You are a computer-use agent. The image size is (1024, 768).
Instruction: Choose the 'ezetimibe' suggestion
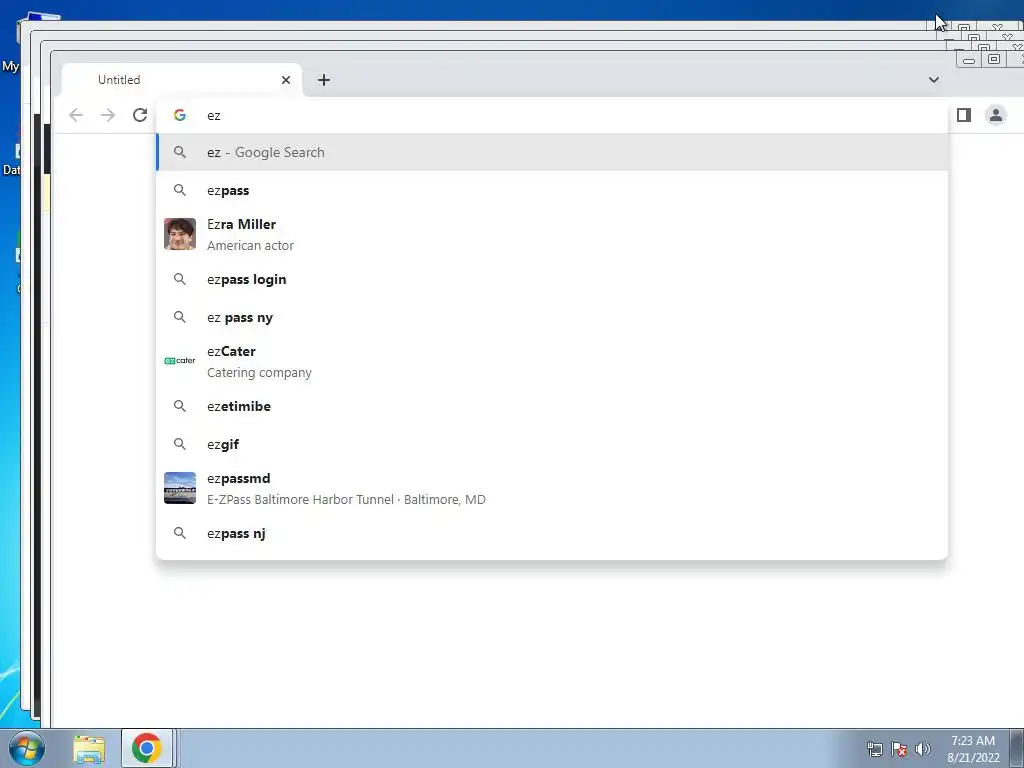[552, 406]
